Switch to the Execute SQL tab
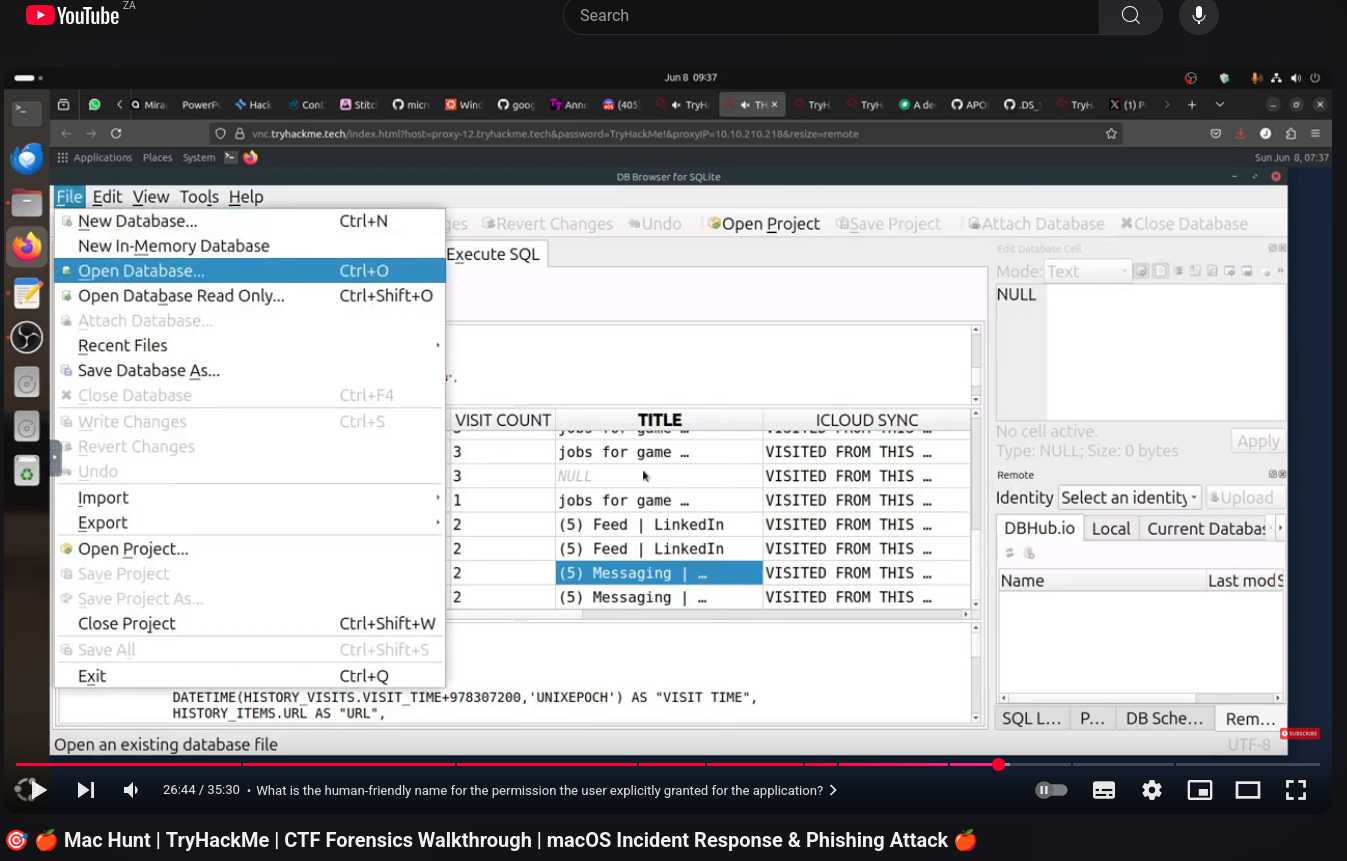 (x=493, y=254)
